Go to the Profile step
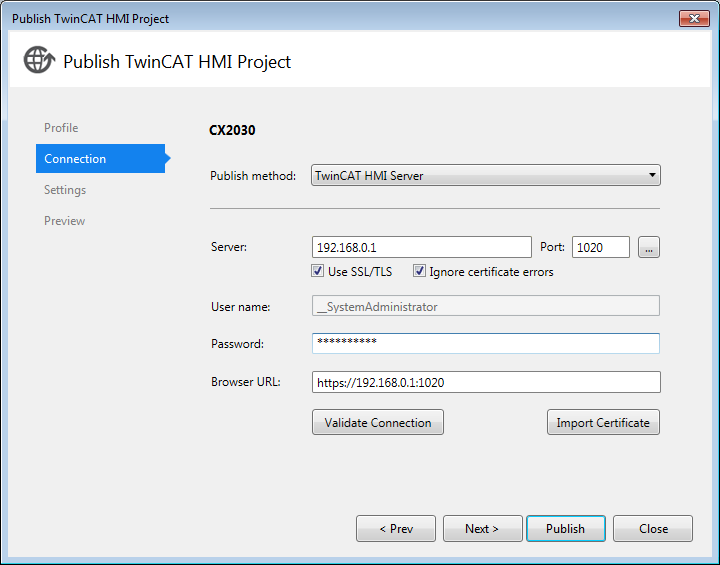 [61, 128]
